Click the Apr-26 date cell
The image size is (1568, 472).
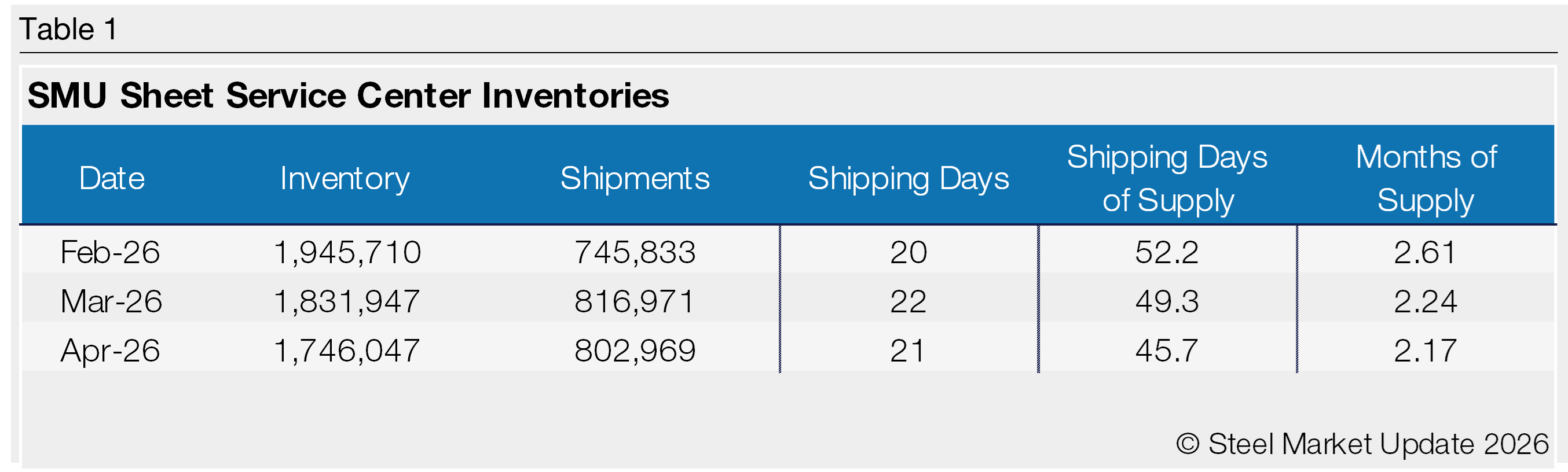click(110, 351)
